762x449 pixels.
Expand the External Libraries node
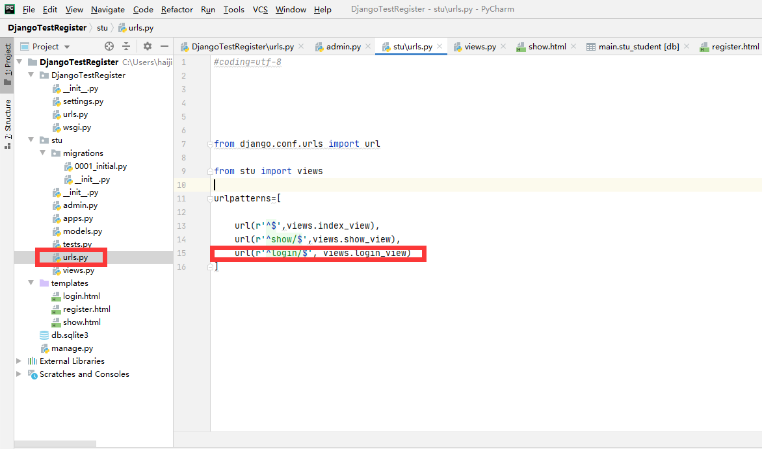19,361
